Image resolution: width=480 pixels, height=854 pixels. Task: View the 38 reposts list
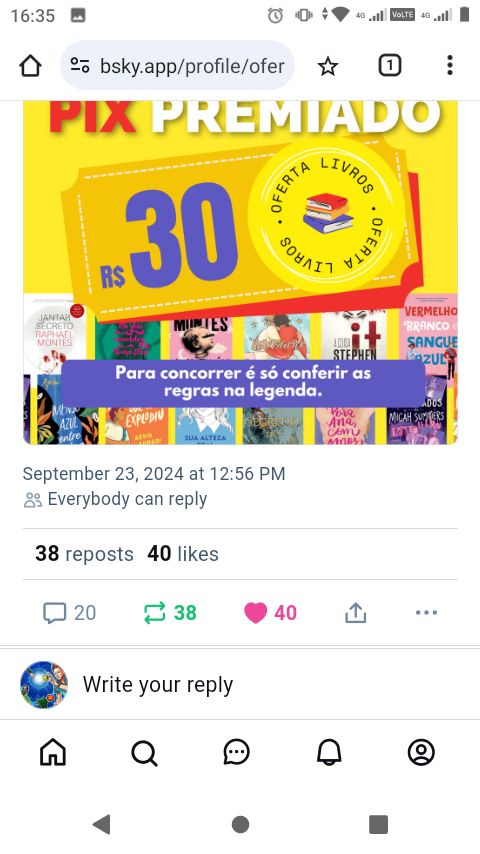coord(84,554)
